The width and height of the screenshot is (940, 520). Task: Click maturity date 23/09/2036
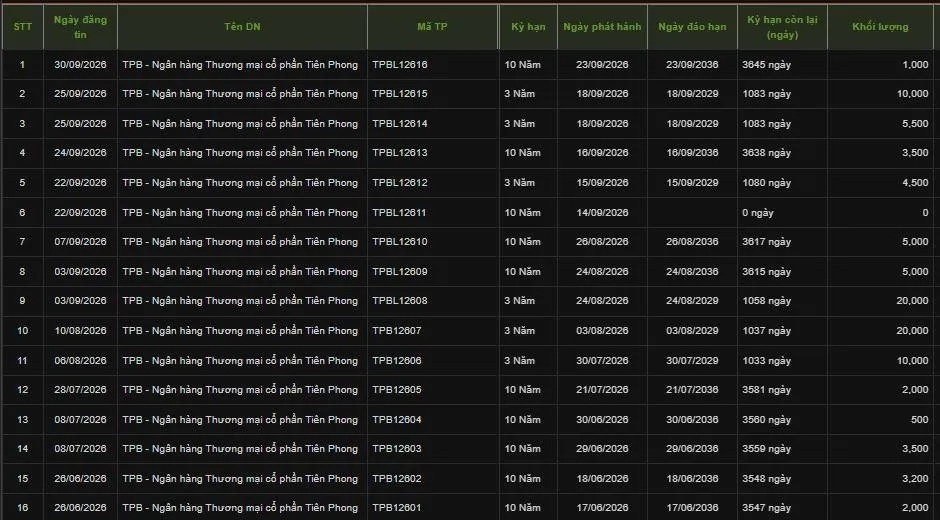click(692, 65)
